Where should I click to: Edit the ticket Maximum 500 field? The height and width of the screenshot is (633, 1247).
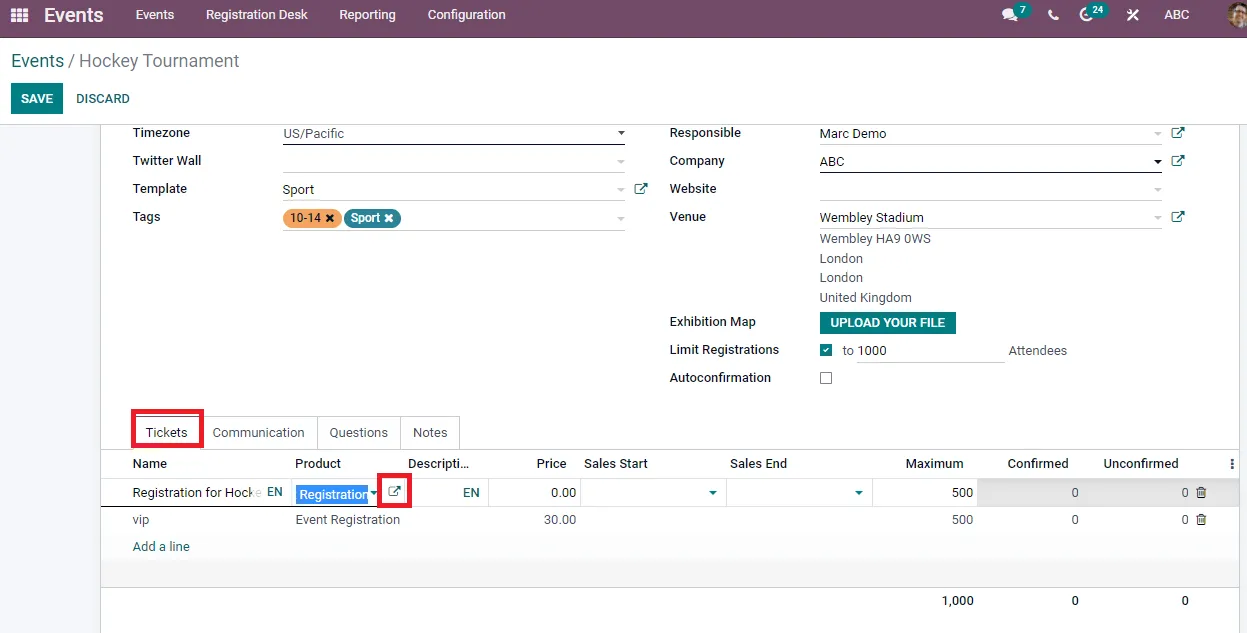tap(924, 493)
